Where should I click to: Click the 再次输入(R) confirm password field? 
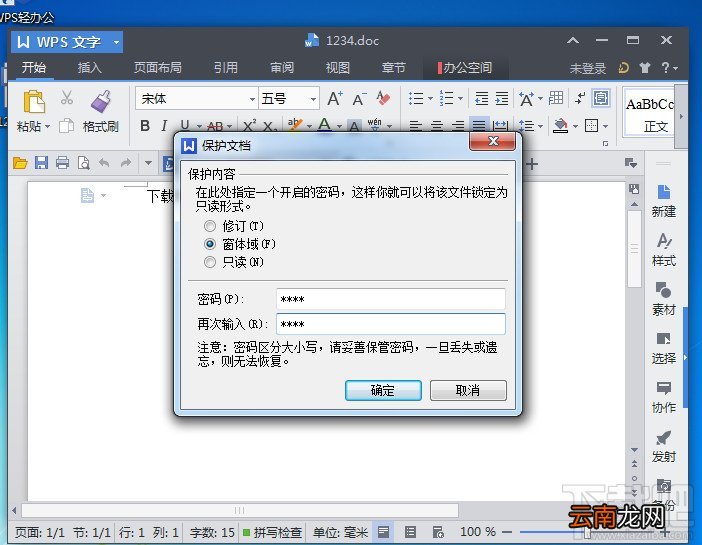point(391,324)
